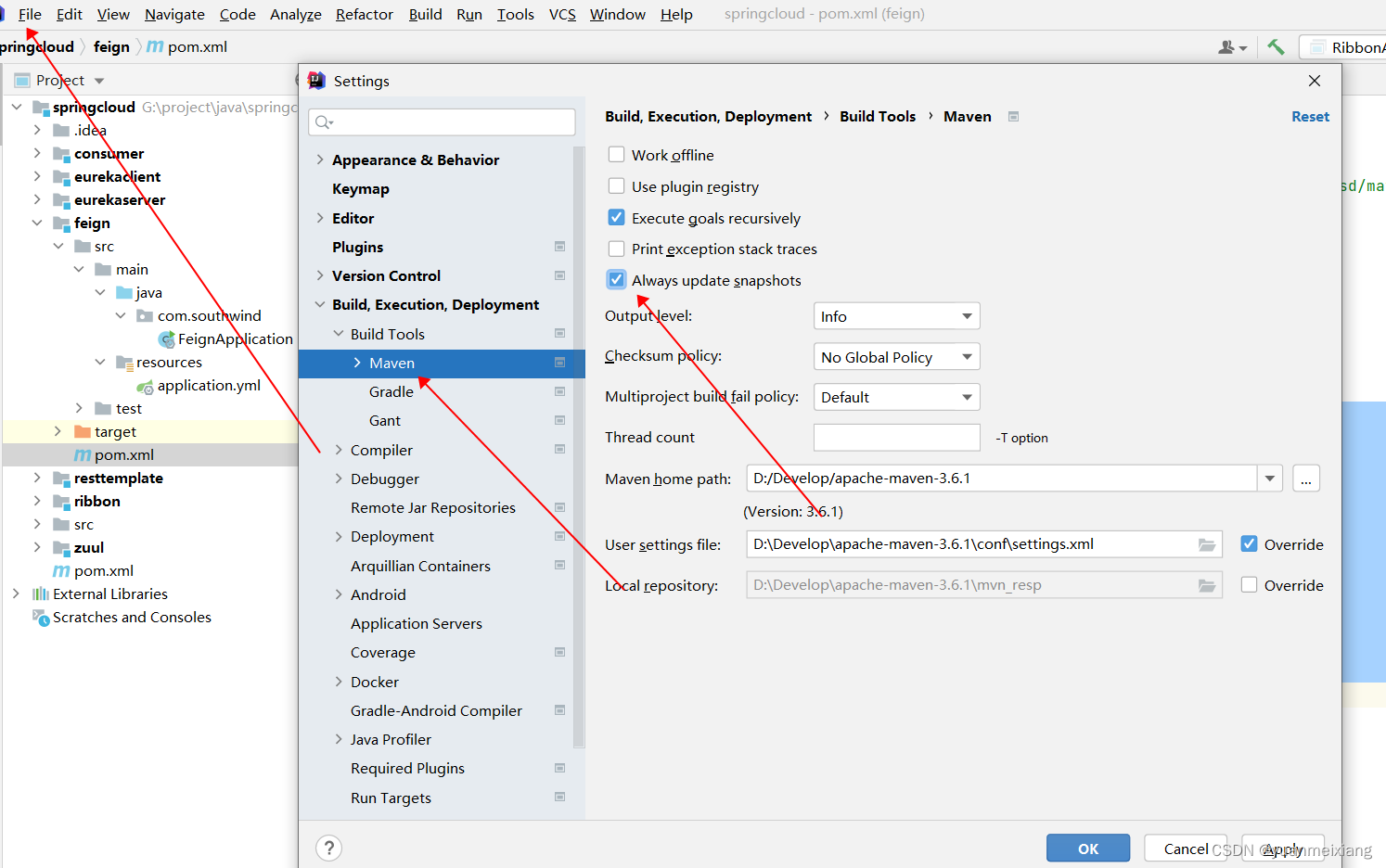Click the orange target folder icon
Viewport: 1386px width, 868px height.
83,431
